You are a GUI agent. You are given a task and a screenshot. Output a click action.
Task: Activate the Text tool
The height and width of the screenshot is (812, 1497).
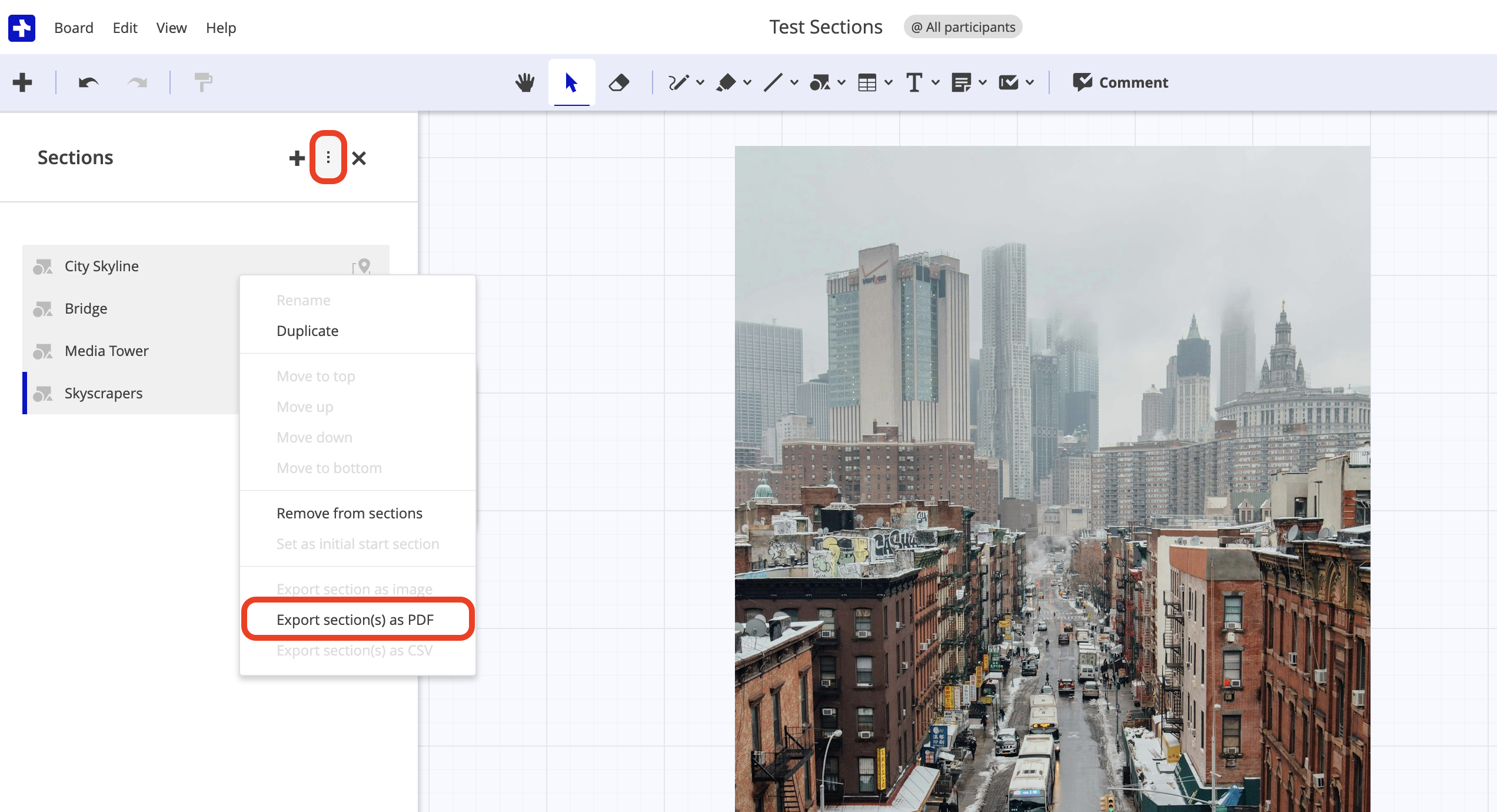[x=914, y=82]
